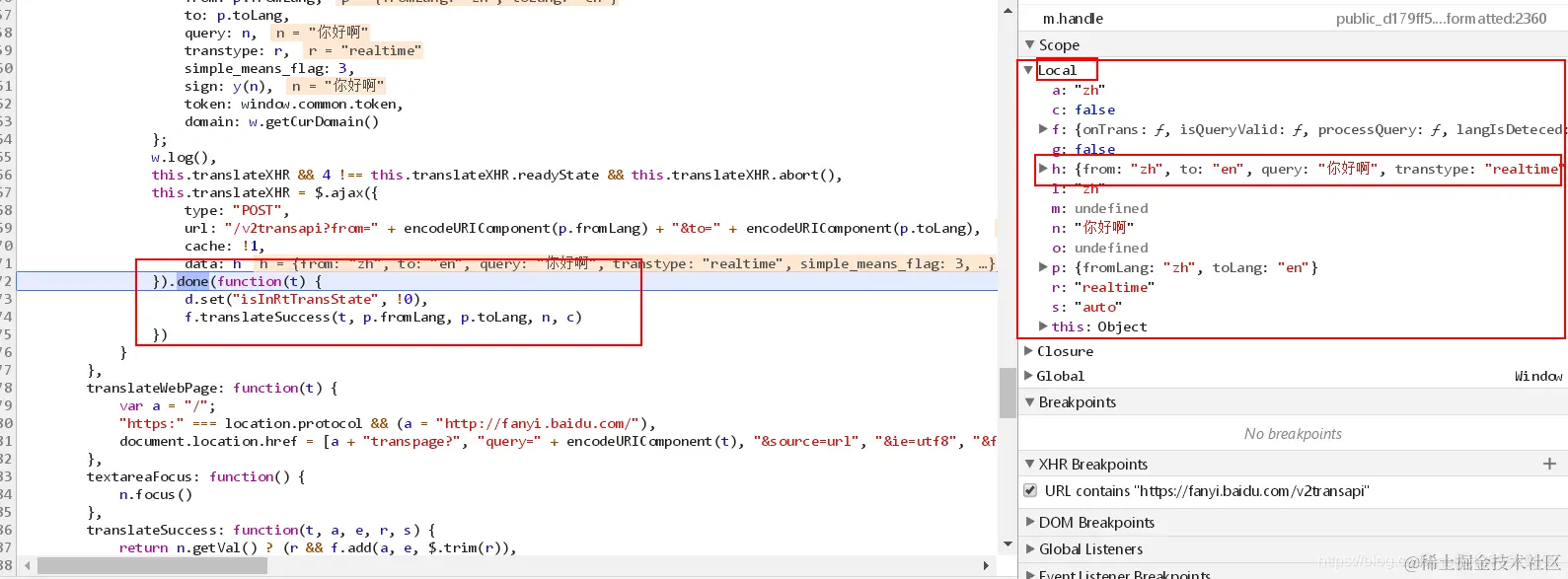
Task: Click the Window value beside Global
Action: point(1538,376)
